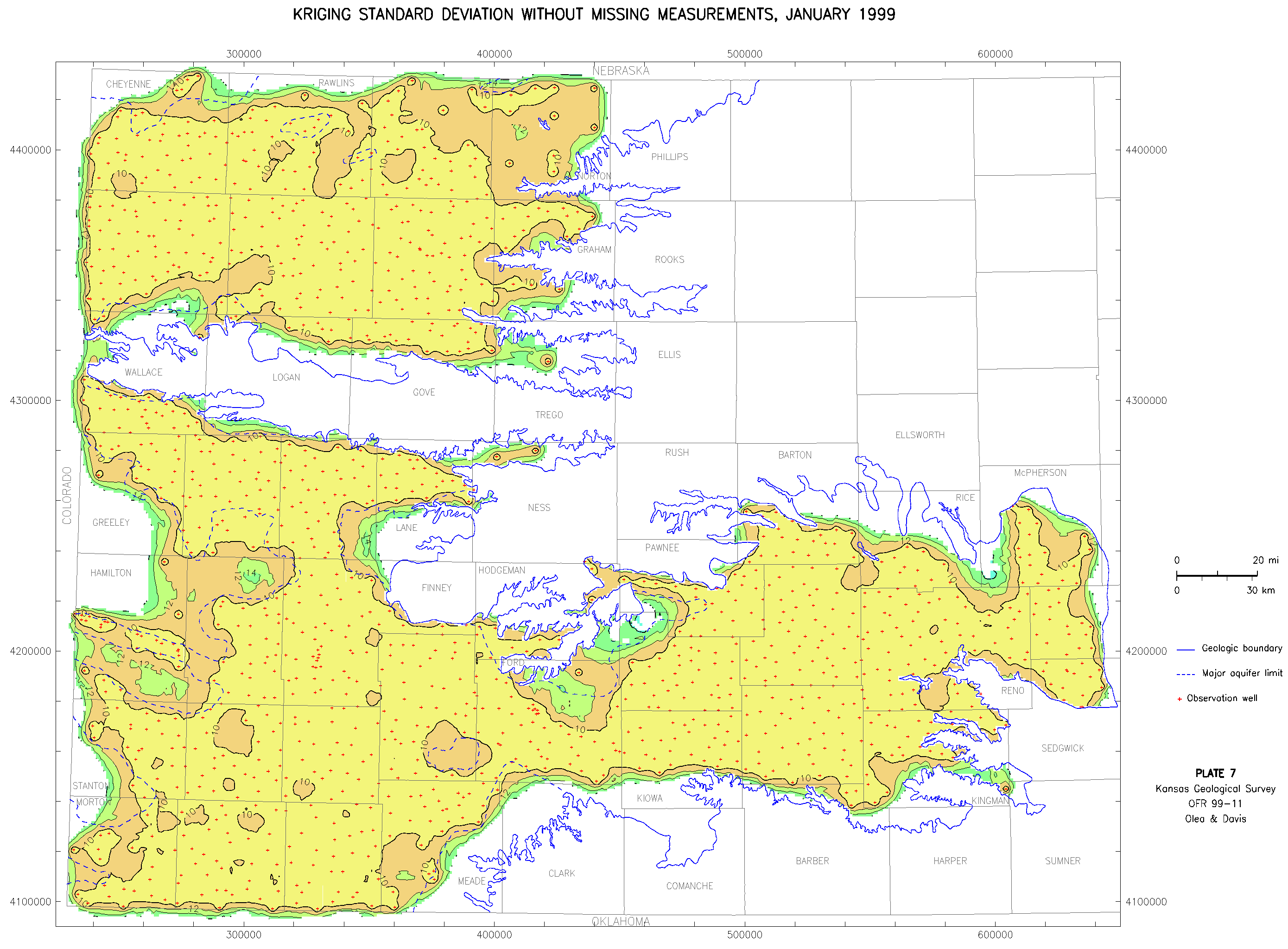Click the left axis label 4400000

tap(31, 150)
